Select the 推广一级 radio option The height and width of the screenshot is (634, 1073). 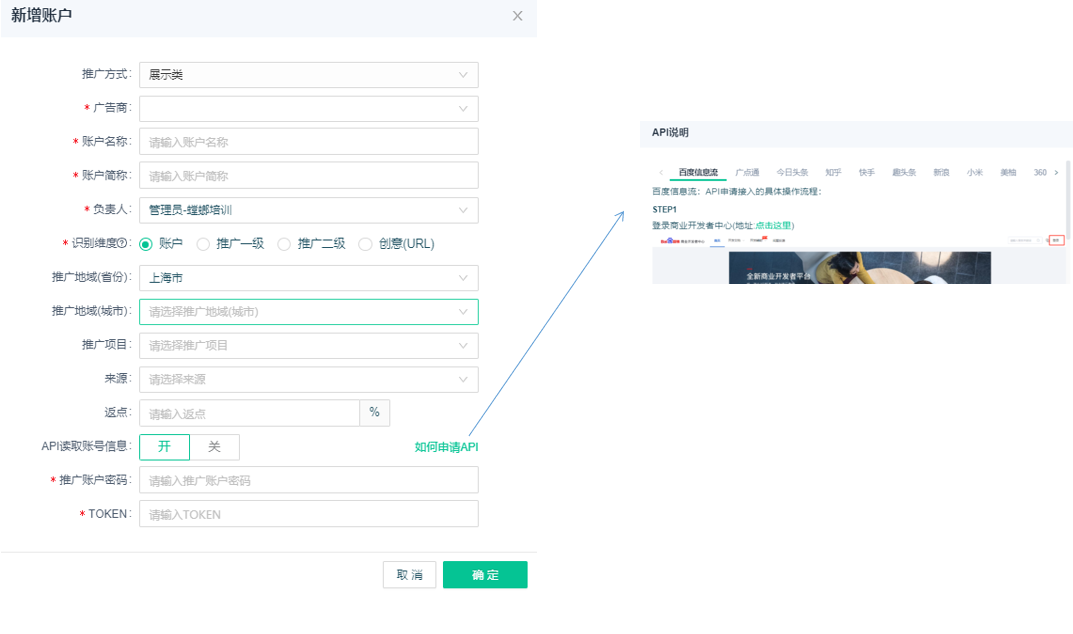204,243
